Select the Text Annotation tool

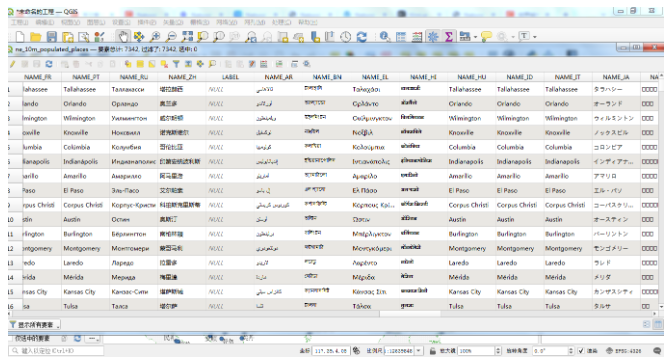524,36
